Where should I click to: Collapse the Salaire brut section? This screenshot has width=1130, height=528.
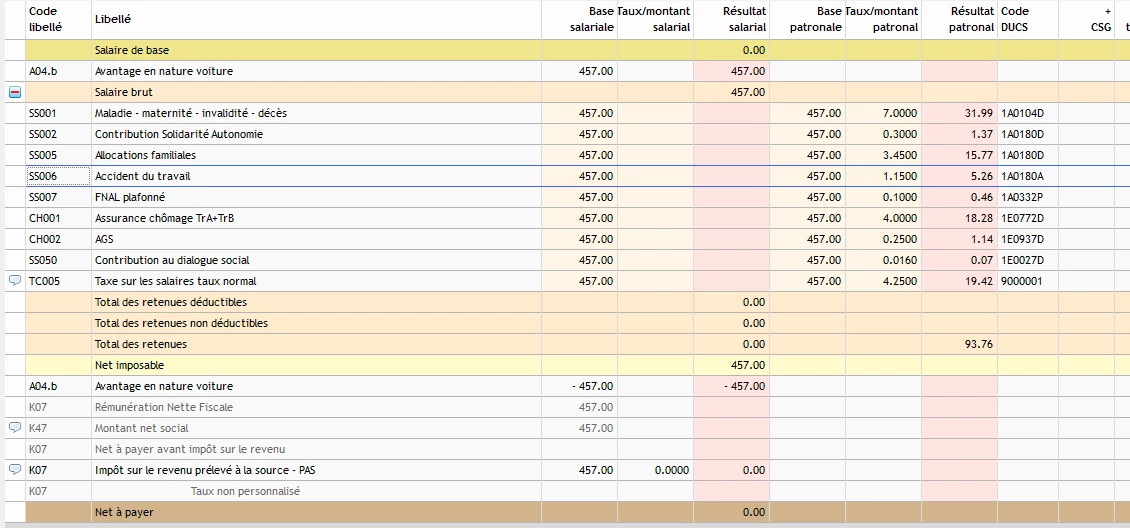(15, 92)
